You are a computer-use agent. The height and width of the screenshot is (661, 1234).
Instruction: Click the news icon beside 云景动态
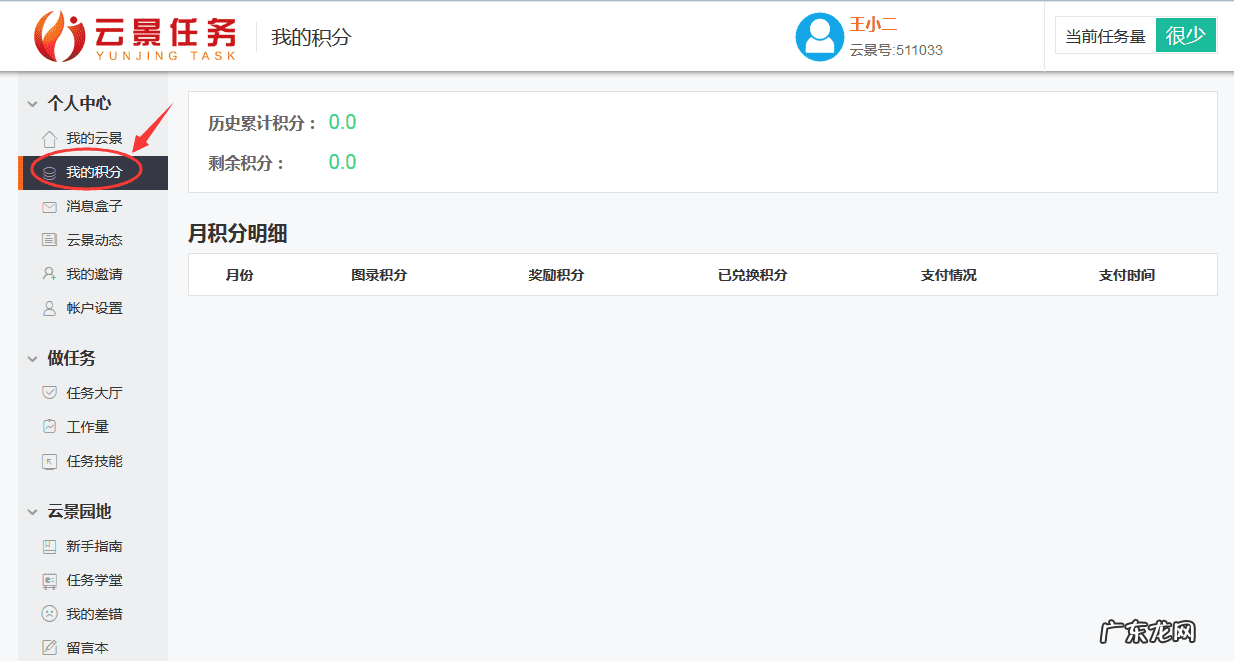(x=49, y=240)
